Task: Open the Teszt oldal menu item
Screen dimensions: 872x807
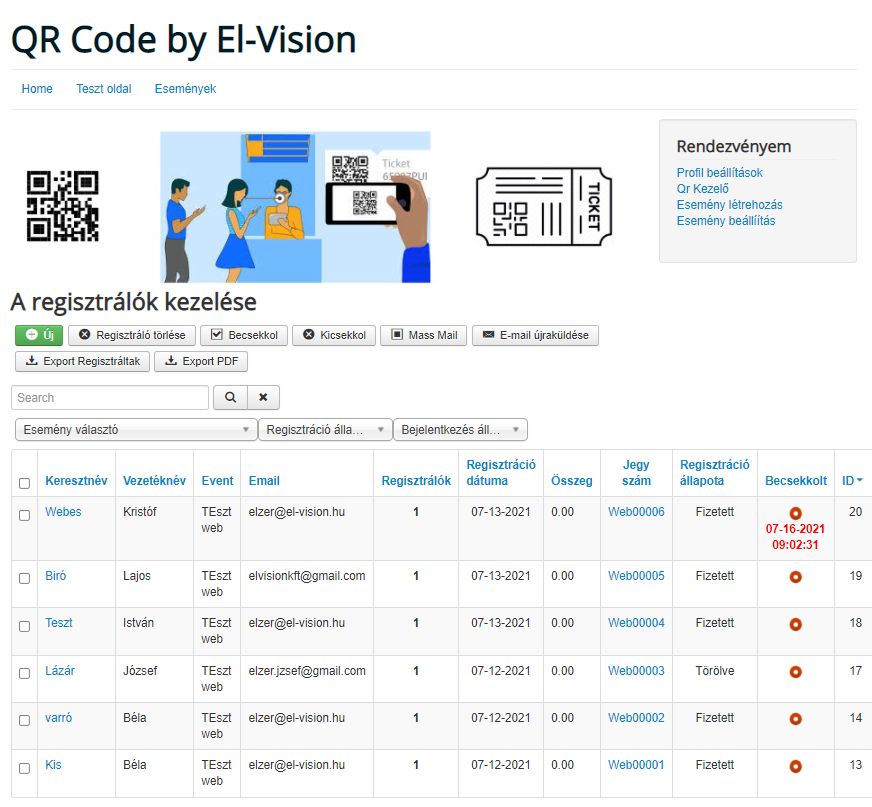Action: point(104,89)
